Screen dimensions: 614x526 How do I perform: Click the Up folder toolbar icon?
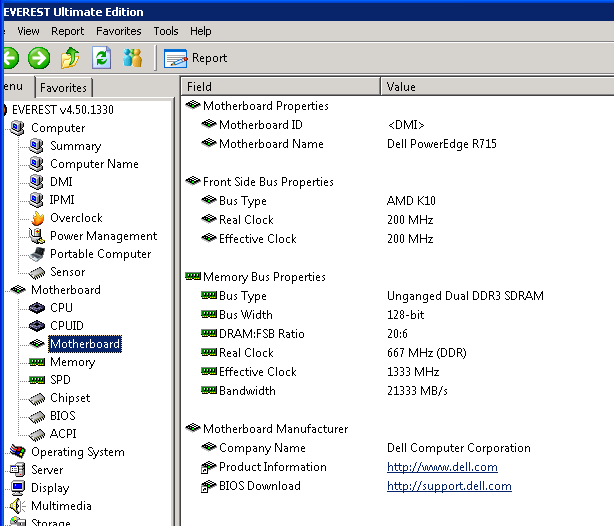click(x=70, y=58)
